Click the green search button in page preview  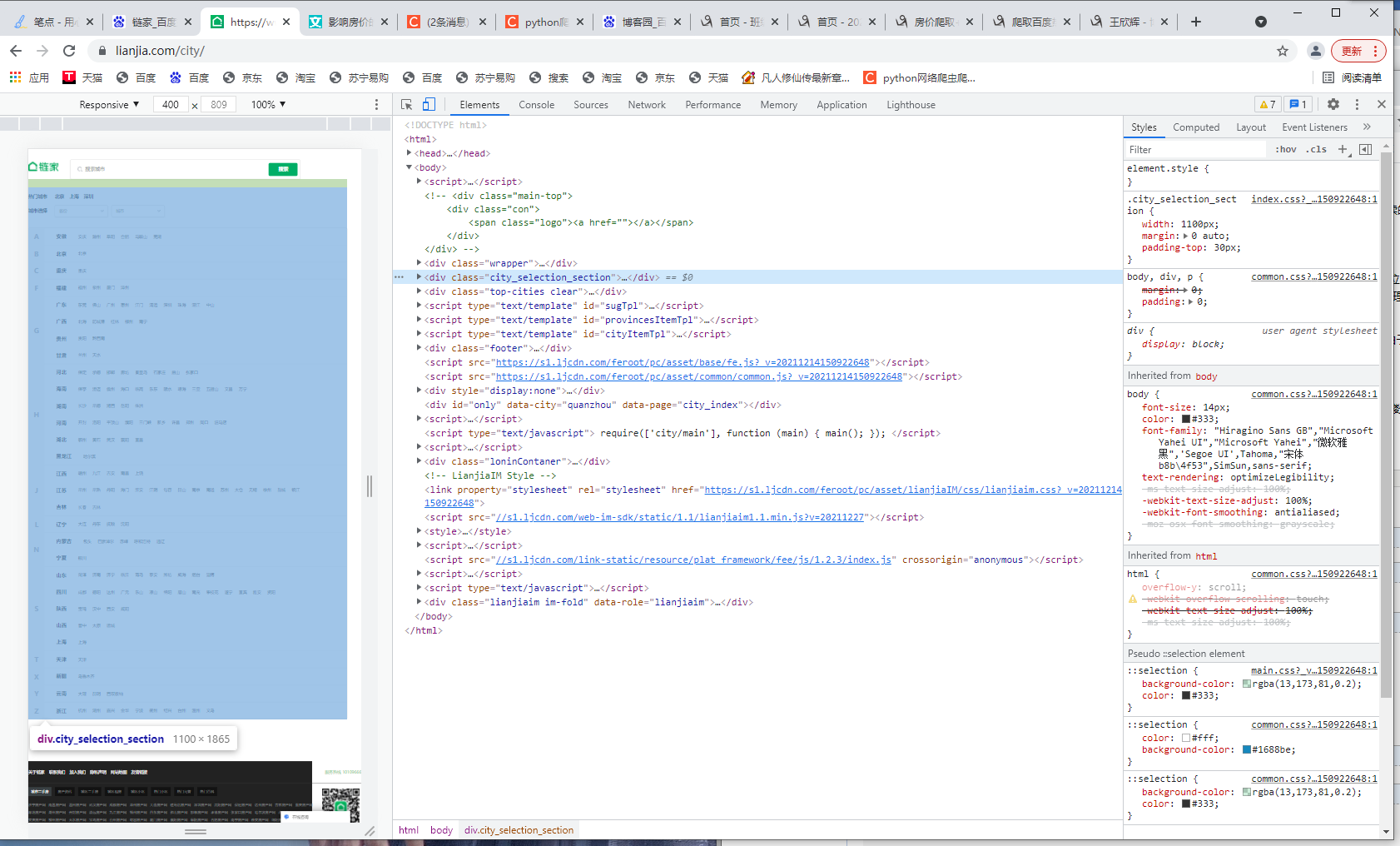(x=283, y=169)
